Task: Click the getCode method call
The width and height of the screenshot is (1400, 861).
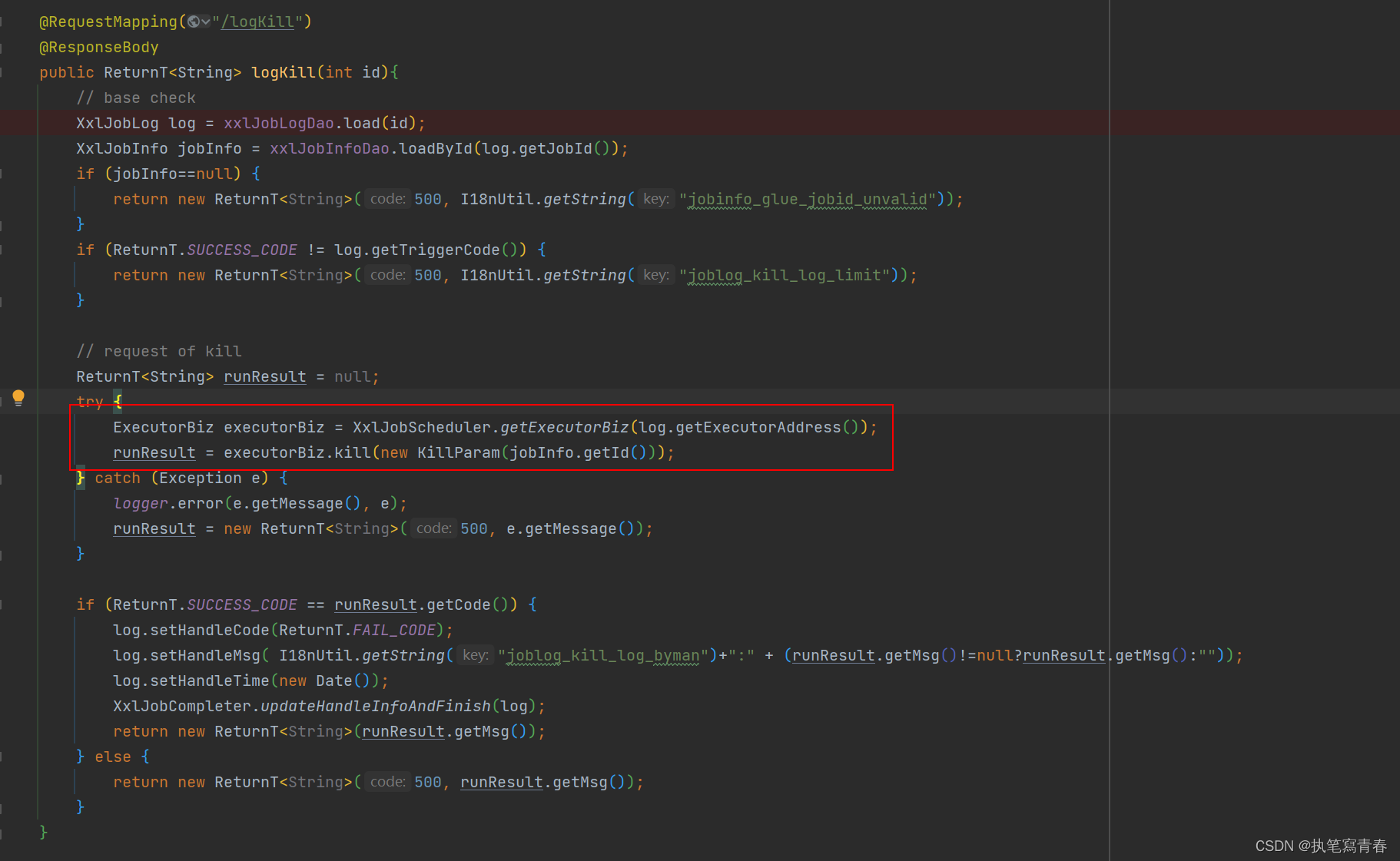Action: pyautogui.click(x=459, y=604)
